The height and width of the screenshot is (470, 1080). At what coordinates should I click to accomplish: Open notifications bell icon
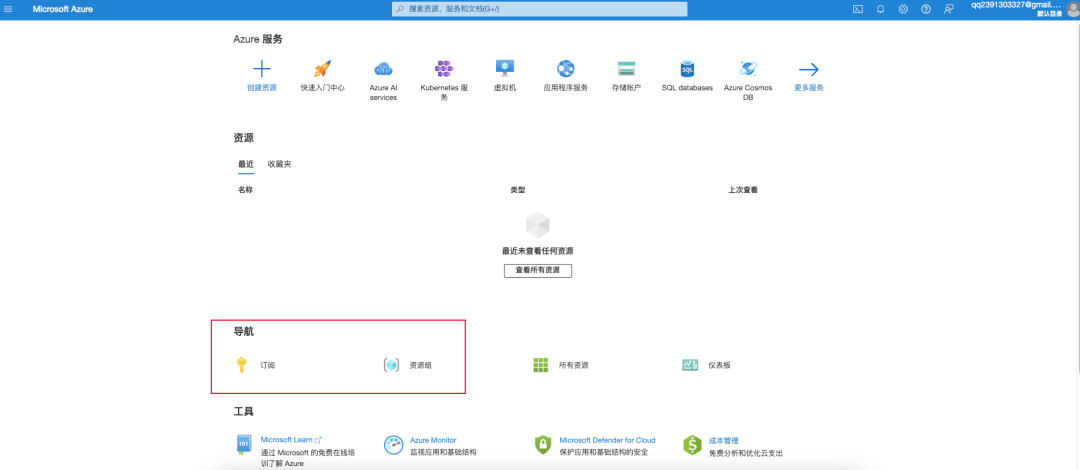point(880,9)
